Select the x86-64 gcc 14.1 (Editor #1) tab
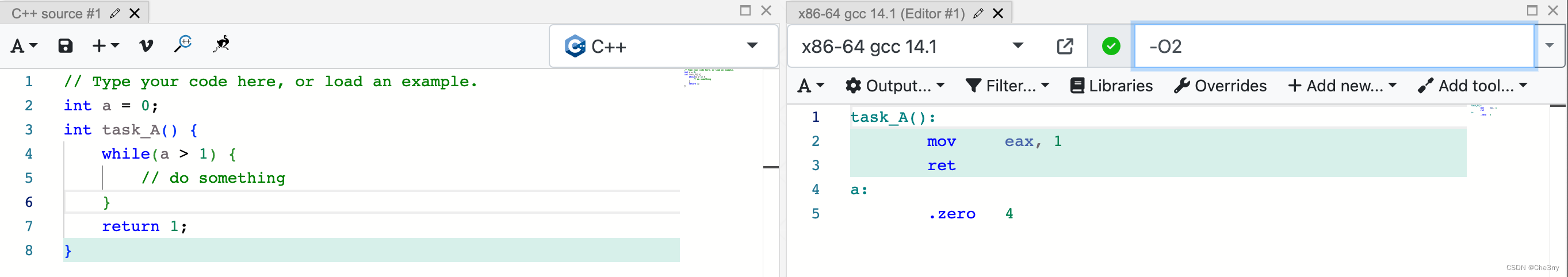This screenshot has width=1568, height=277. click(881, 13)
